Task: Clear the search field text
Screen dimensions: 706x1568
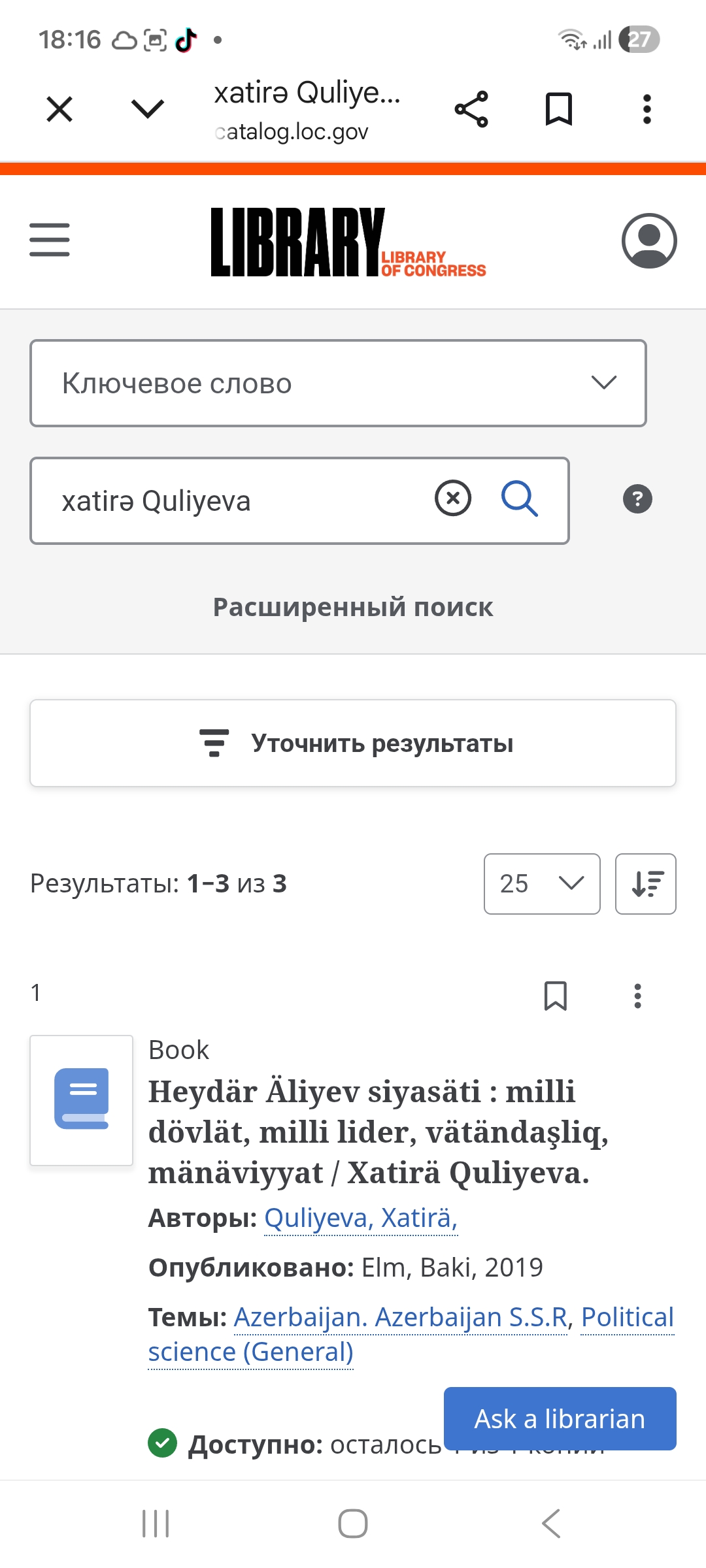Action: 453,499
